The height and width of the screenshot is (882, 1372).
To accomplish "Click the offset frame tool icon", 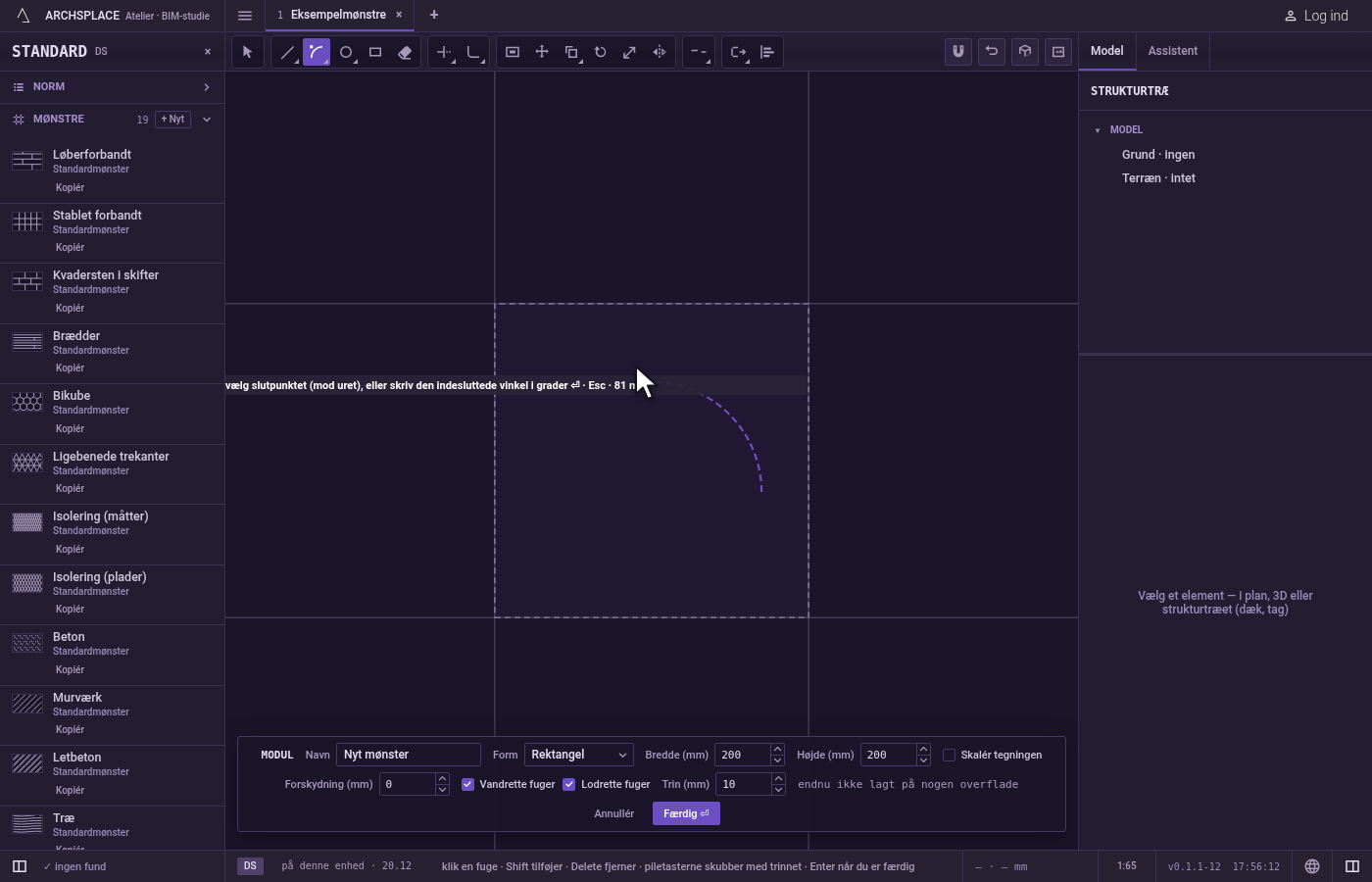I will coord(513,52).
